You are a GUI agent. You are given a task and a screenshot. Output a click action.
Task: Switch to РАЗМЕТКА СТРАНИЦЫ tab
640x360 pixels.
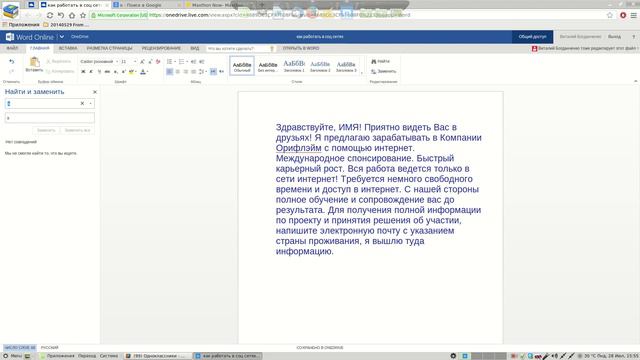point(109,48)
